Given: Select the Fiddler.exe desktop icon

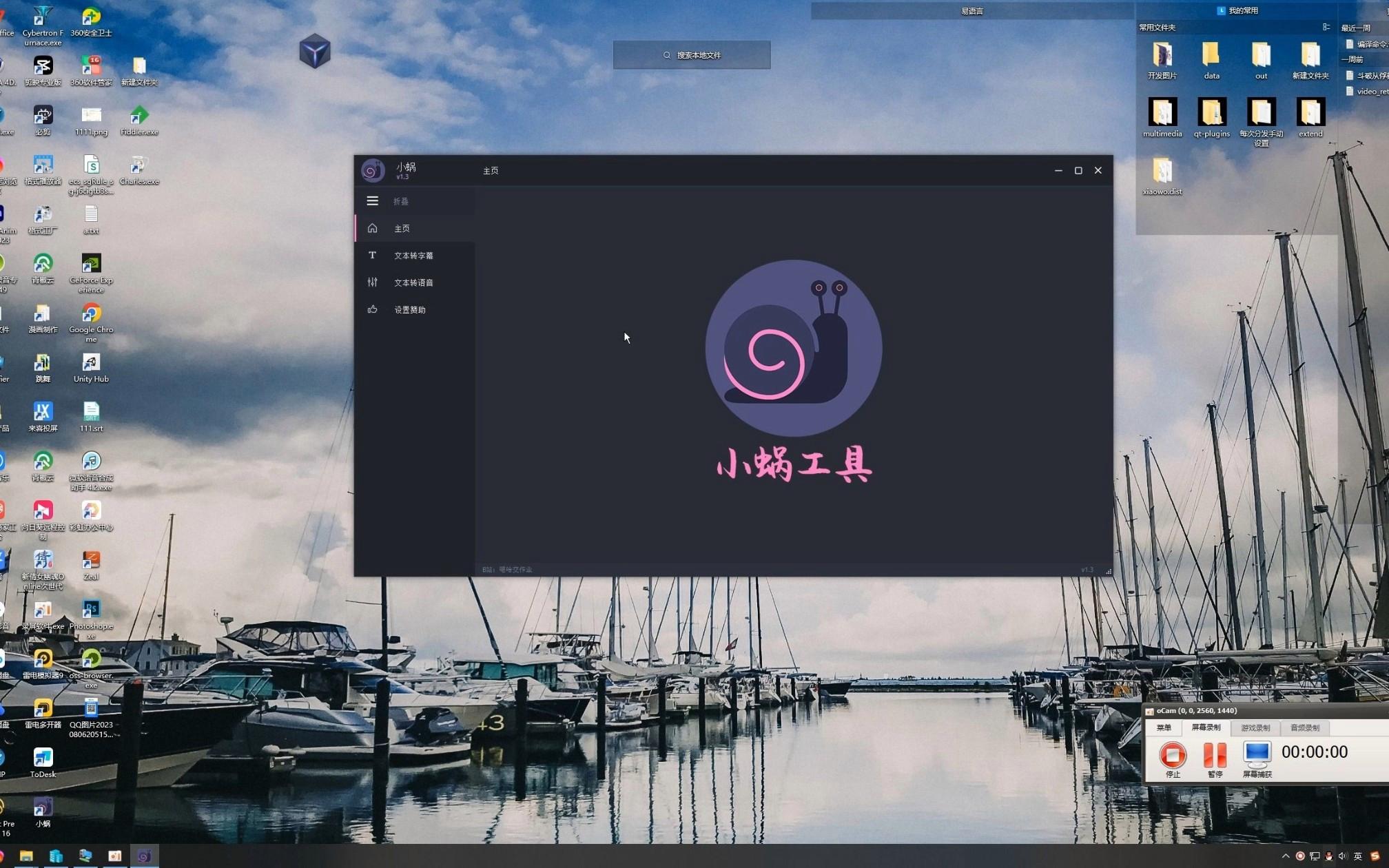Looking at the screenshot, I should point(139,121).
